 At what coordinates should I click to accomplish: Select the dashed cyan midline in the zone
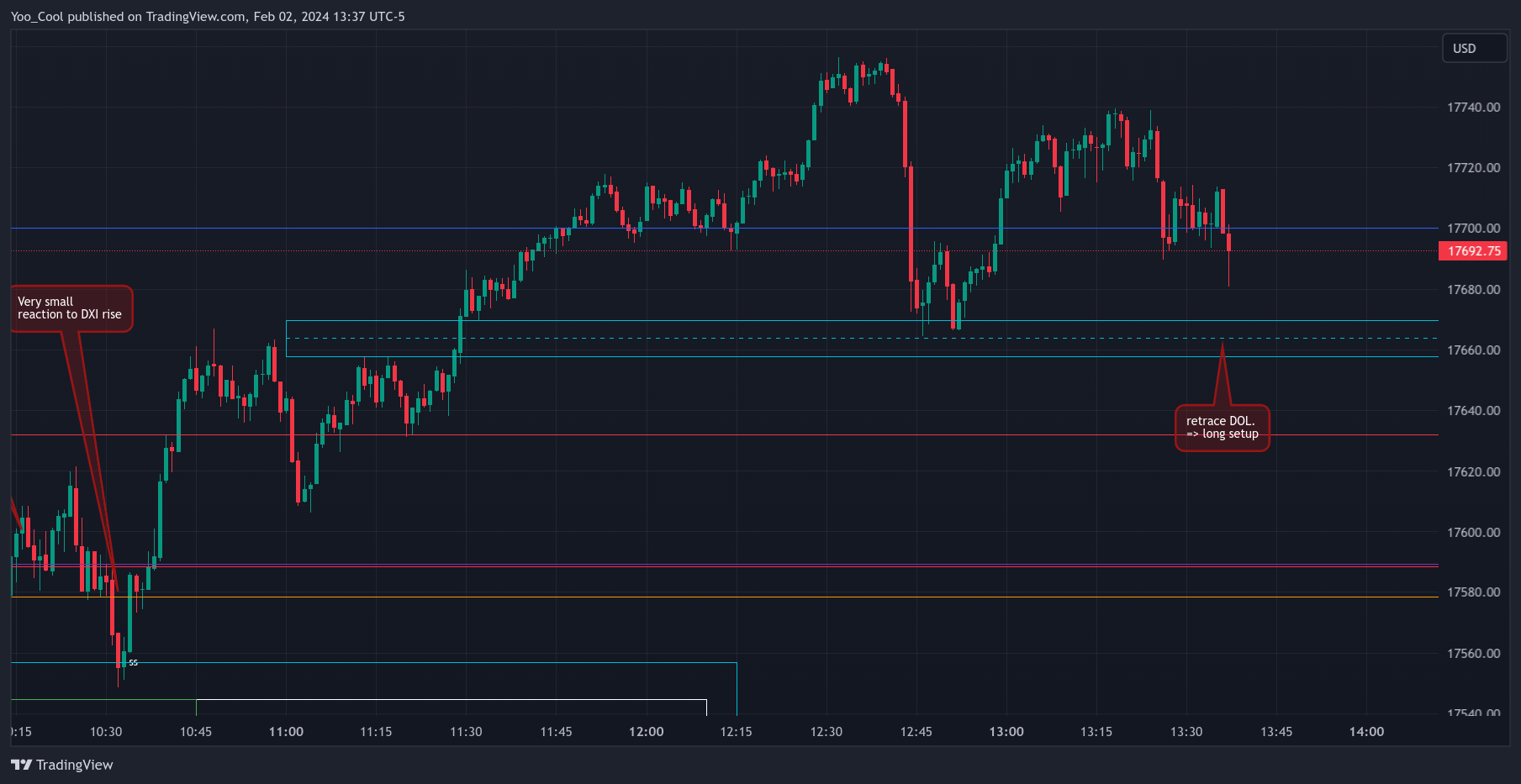click(862, 339)
